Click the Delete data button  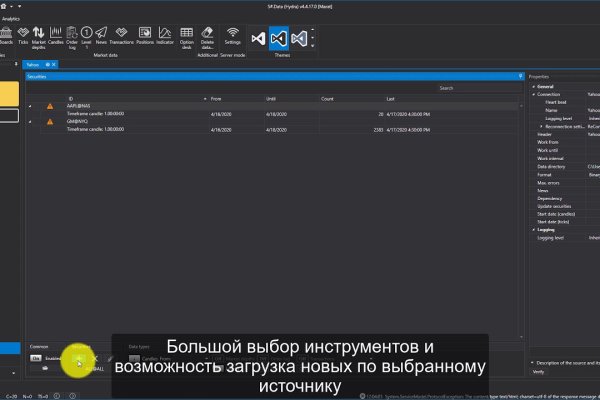tap(207, 38)
